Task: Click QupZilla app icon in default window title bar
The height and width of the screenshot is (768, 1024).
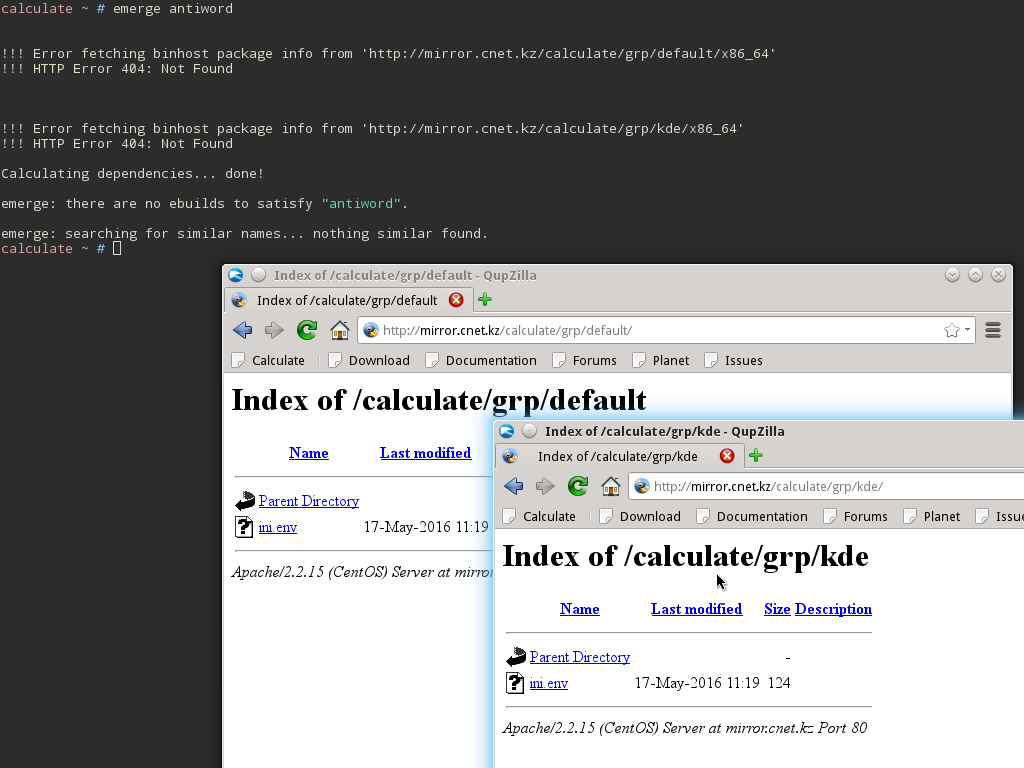Action: (236, 275)
